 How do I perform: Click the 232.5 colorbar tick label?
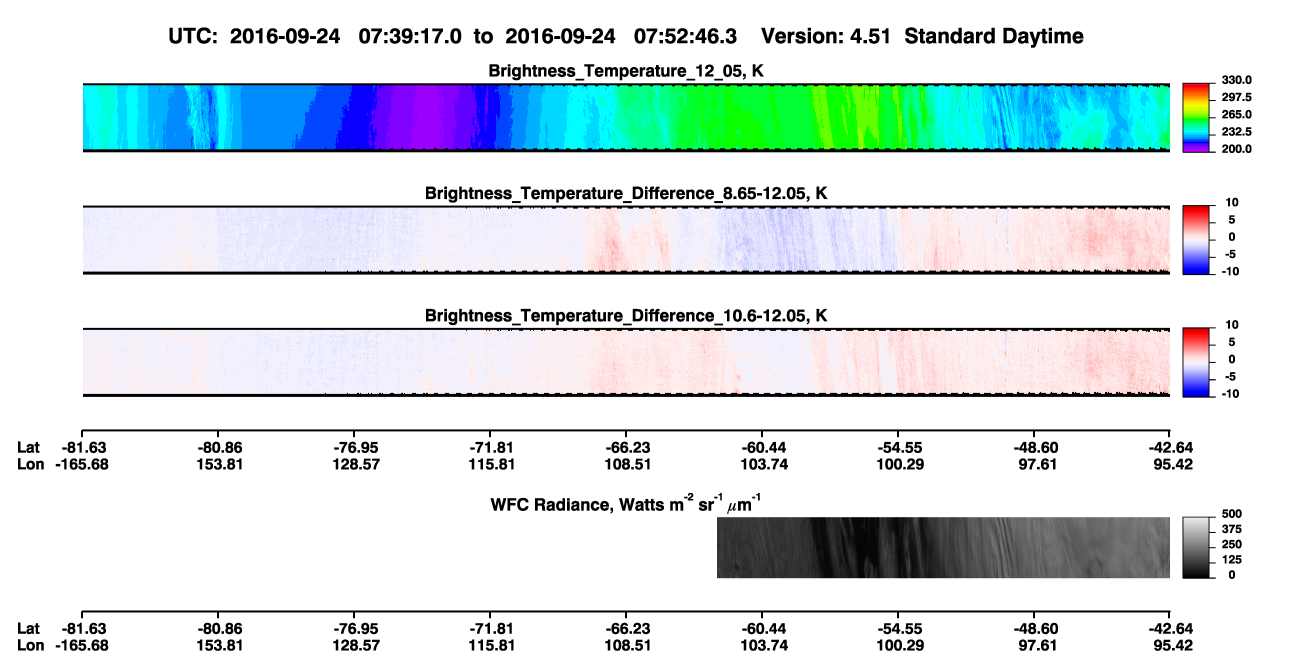[1238, 131]
